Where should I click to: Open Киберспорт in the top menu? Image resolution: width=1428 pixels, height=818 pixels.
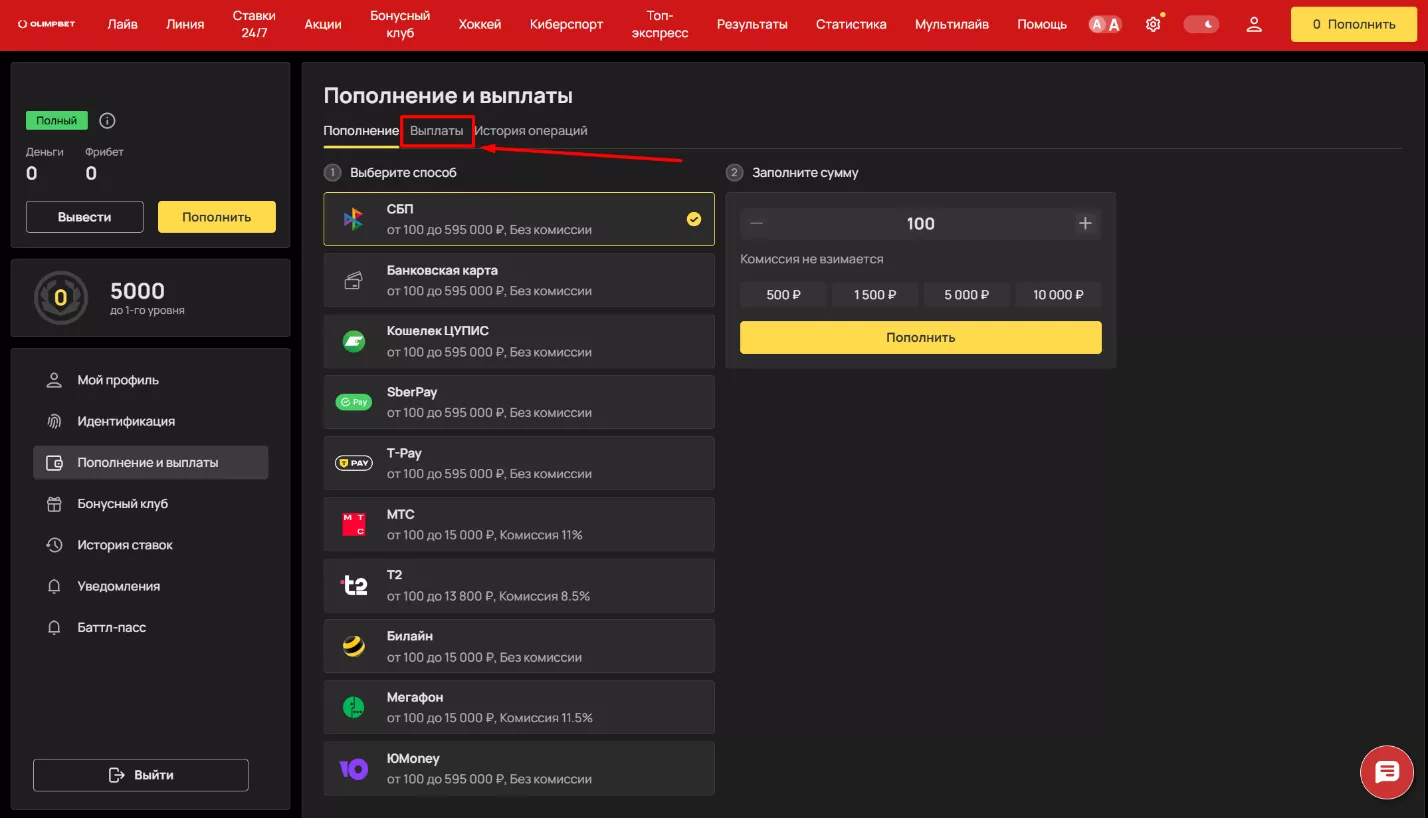point(566,23)
